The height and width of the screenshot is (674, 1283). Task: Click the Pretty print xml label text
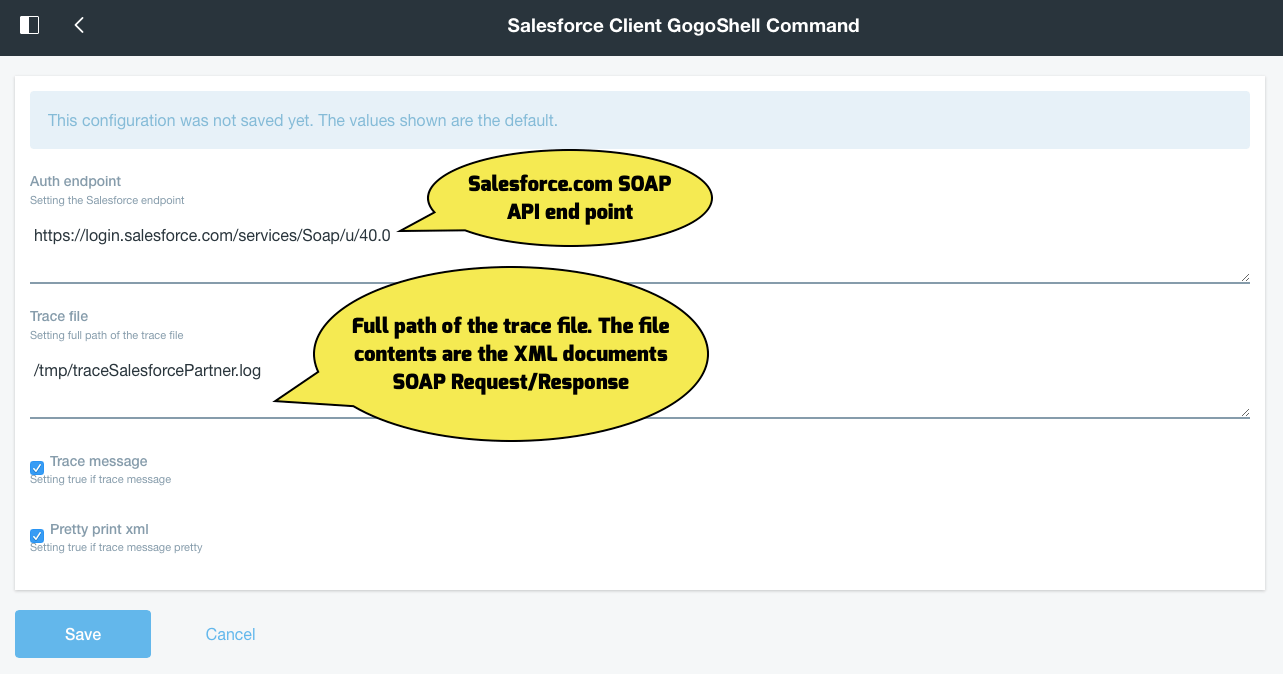(x=99, y=529)
